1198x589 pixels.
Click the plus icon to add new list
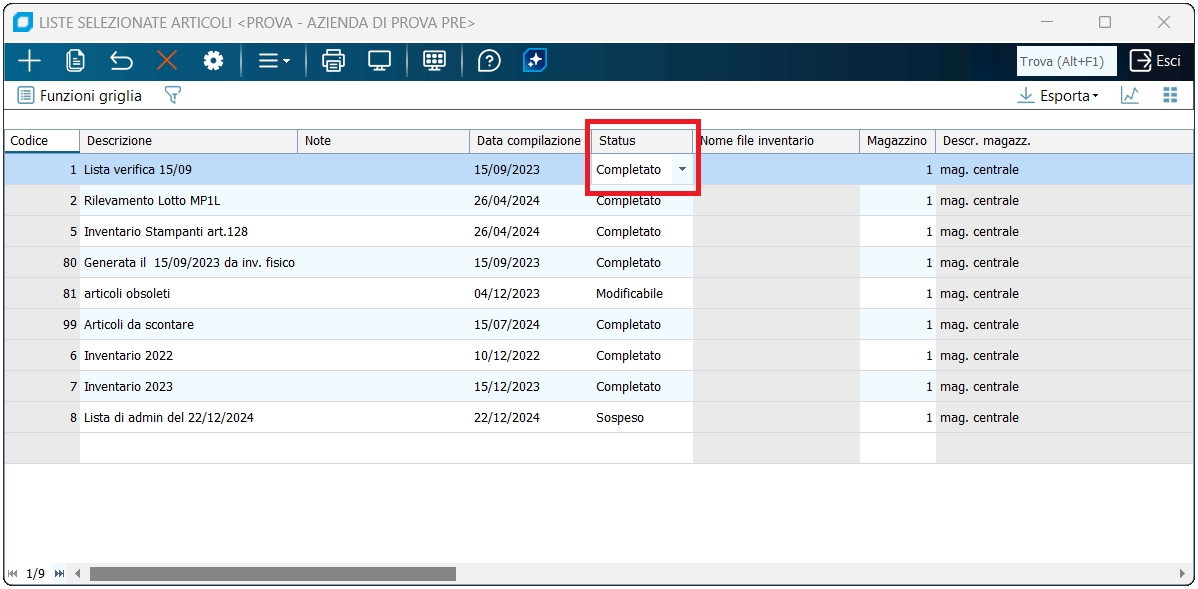click(x=29, y=61)
